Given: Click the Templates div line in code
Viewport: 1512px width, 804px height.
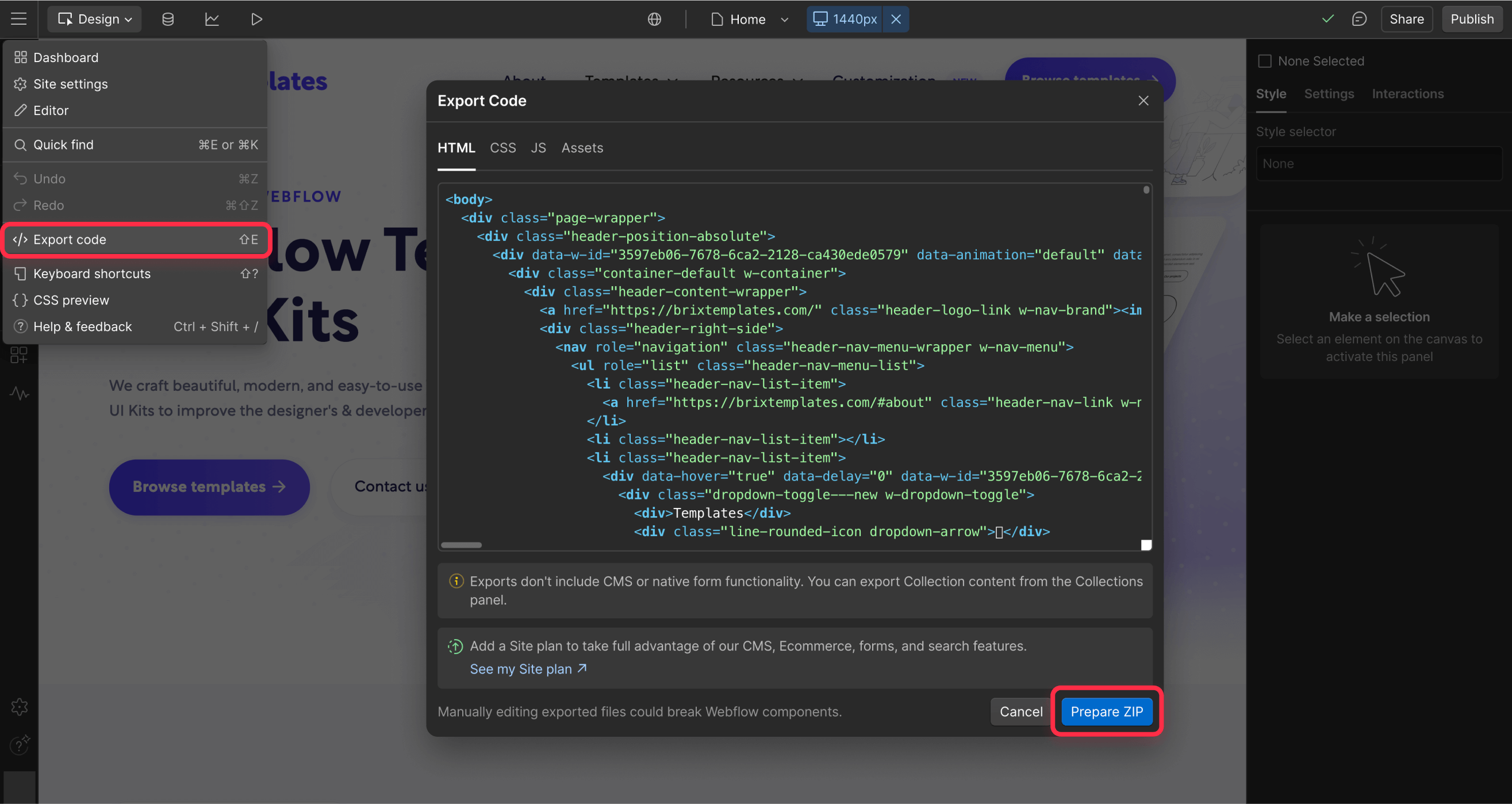Looking at the screenshot, I should (x=712, y=513).
